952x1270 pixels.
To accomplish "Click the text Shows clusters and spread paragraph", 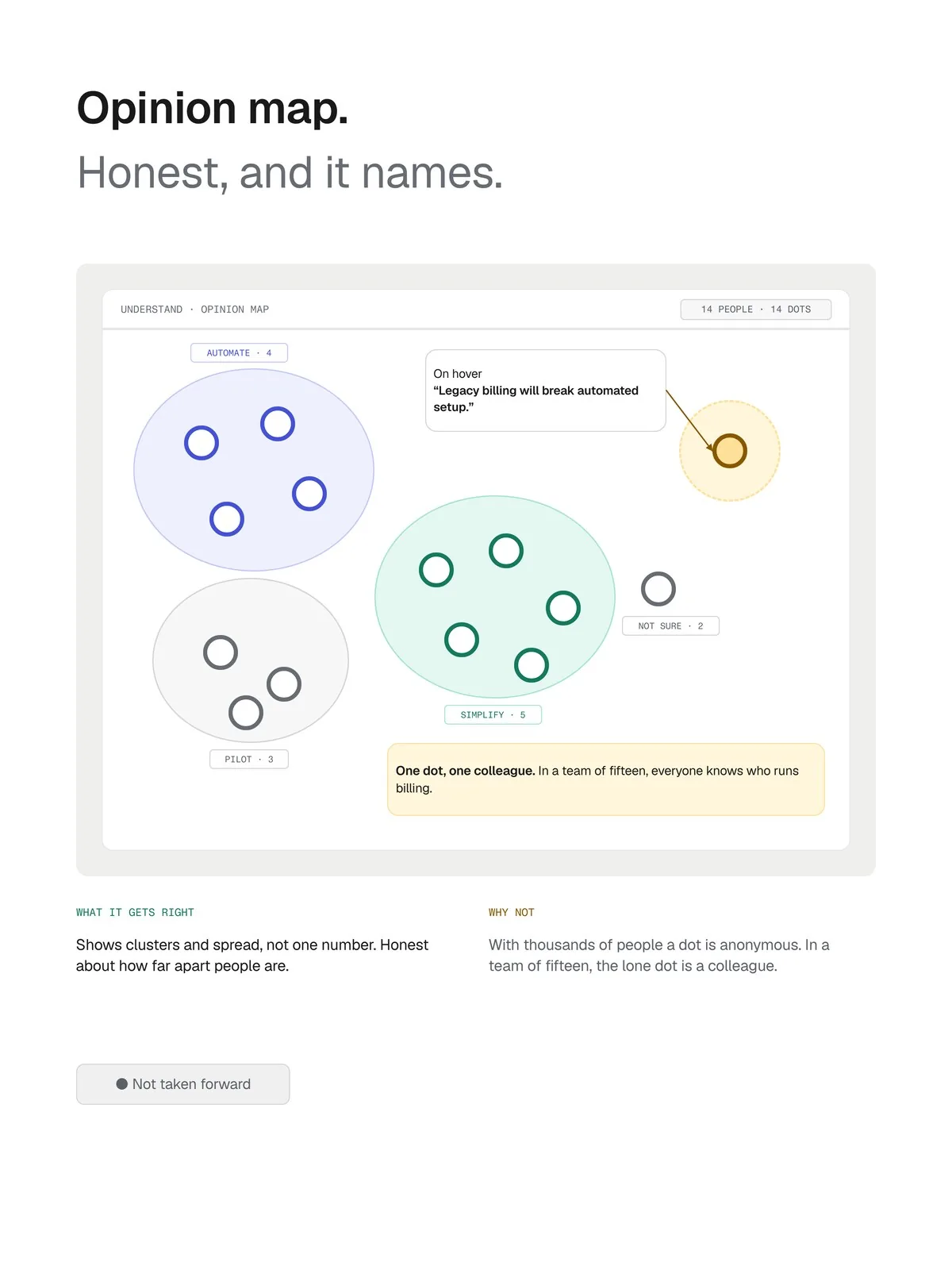I will (x=252, y=955).
